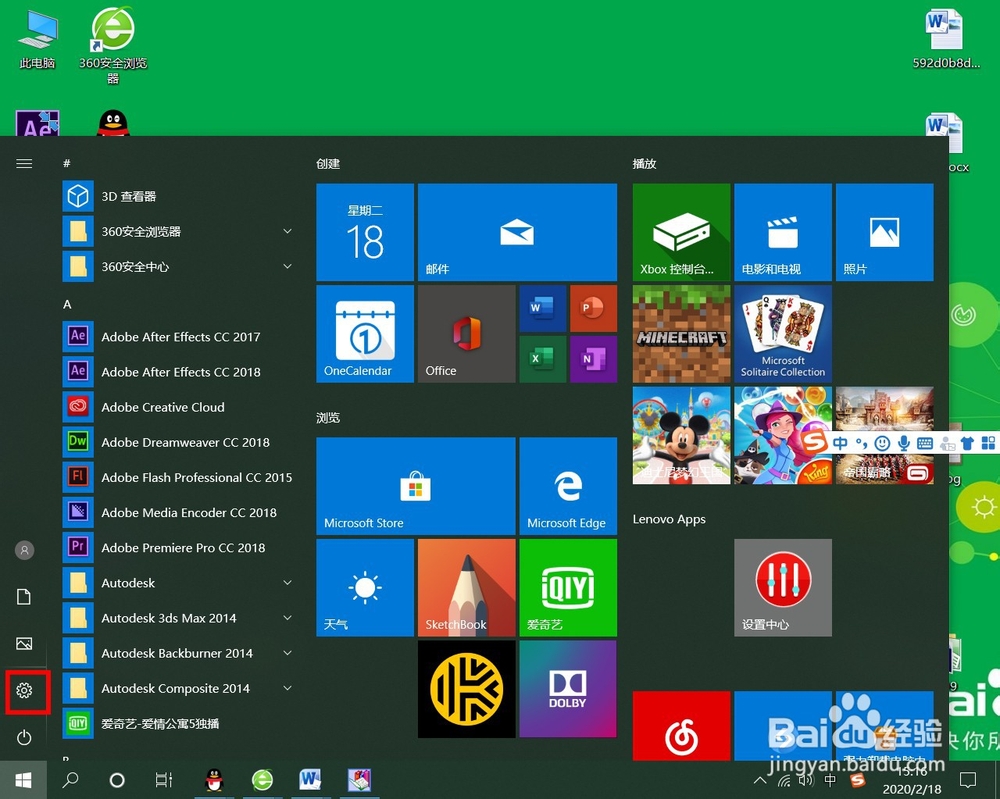The height and width of the screenshot is (799, 1000).
Task: Open the Office tile
Action: pyautogui.click(x=466, y=333)
